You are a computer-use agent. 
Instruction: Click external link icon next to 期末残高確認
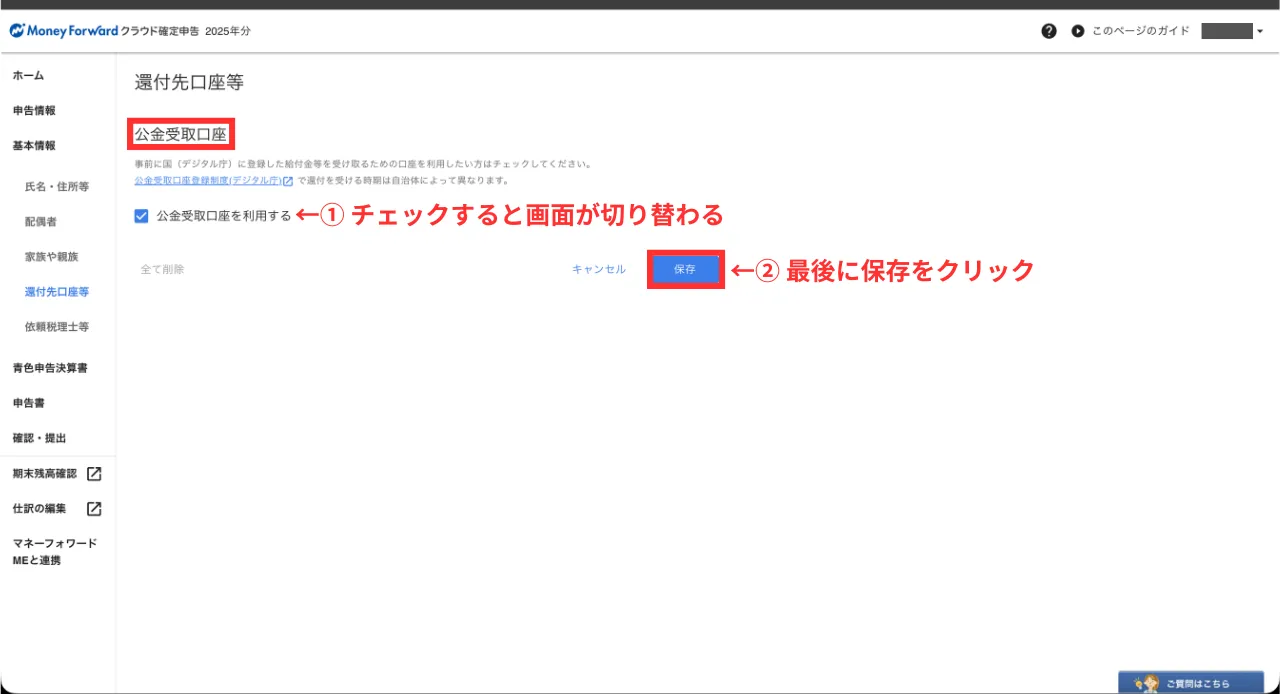coord(94,474)
